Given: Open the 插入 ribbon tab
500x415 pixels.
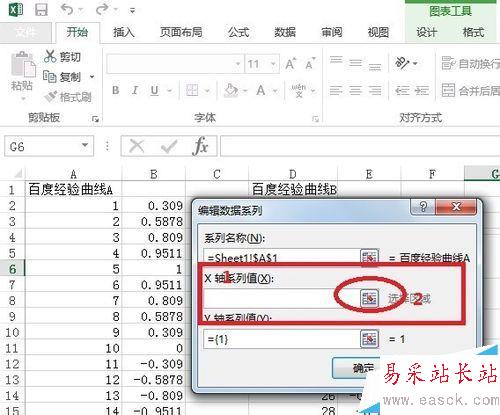Looking at the screenshot, I should point(124,32).
